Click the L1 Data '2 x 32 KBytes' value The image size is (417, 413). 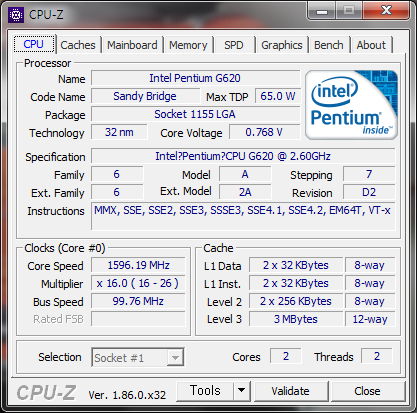(296, 265)
